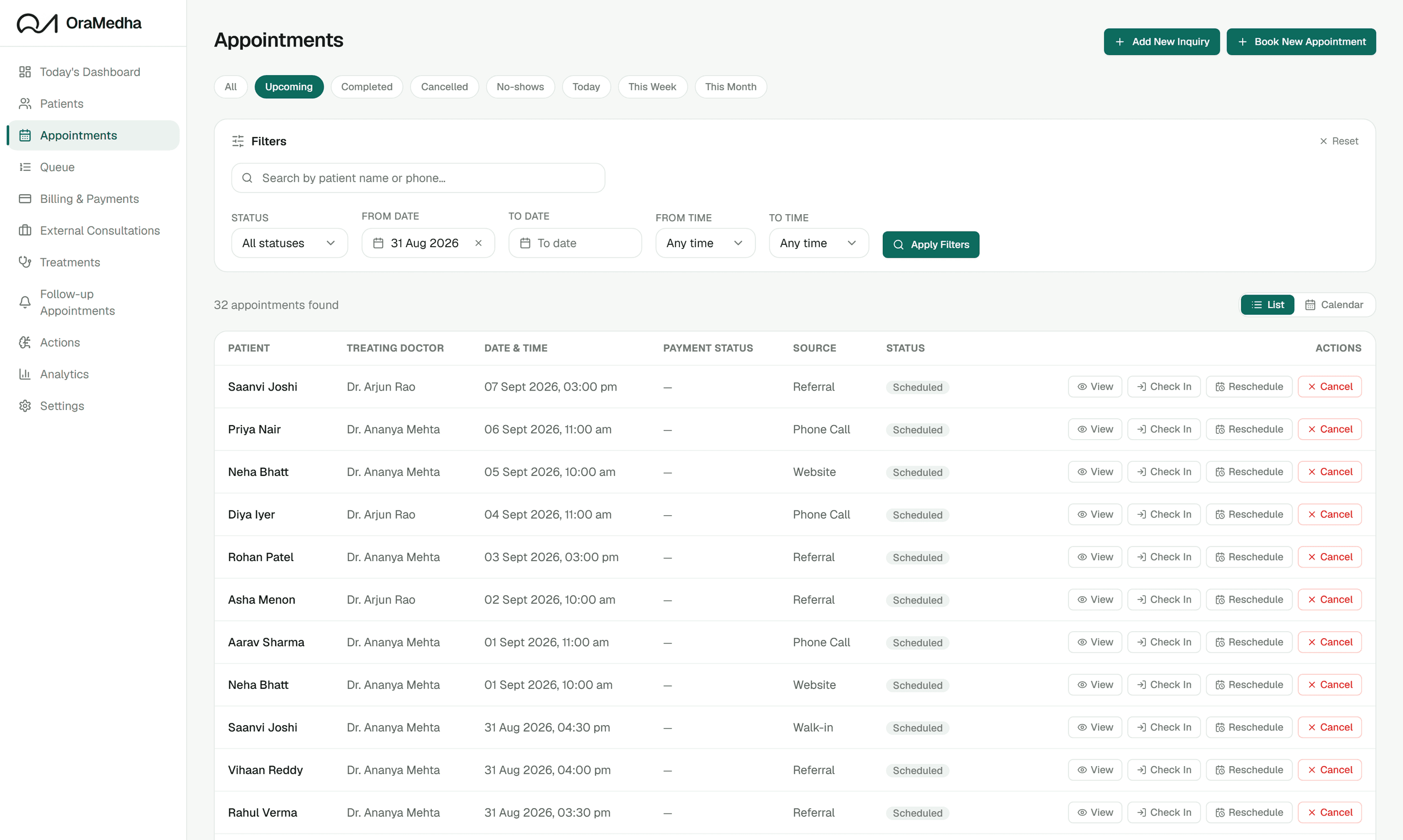This screenshot has width=1403, height=840.
Task: Open the Queue section
Action: pyautogui.click(x=93, y=167)
